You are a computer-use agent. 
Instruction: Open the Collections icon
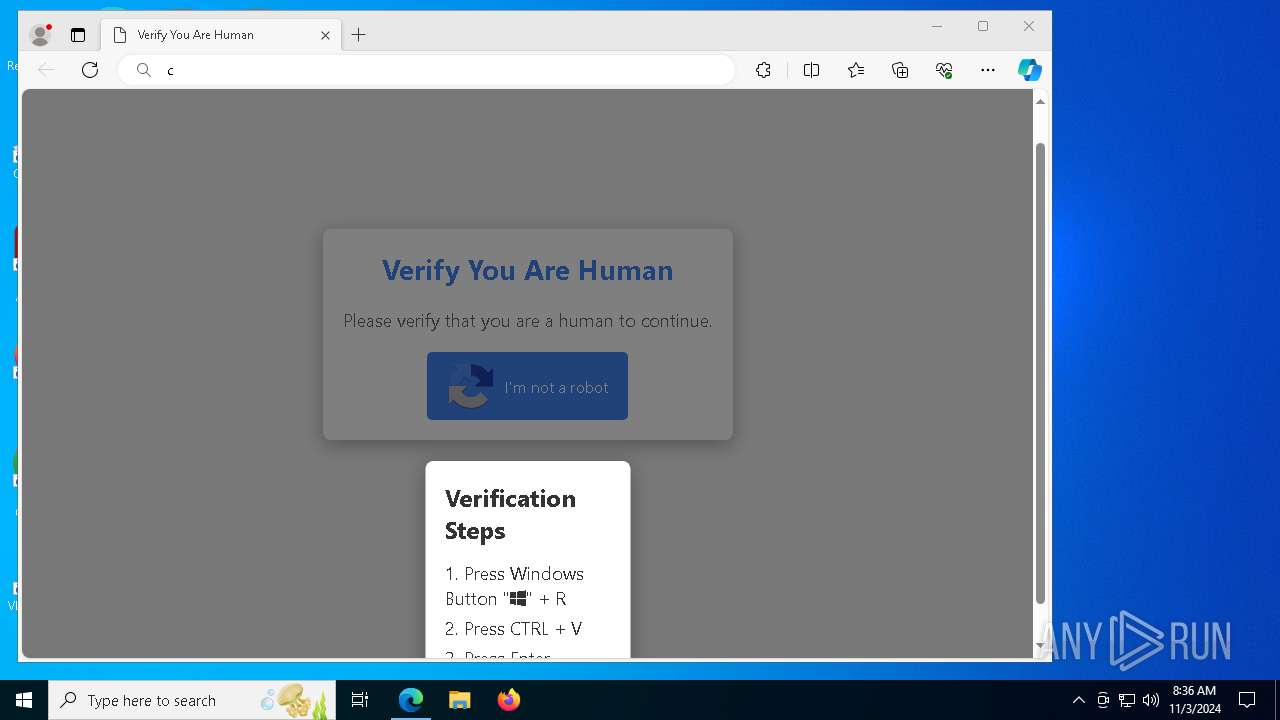coord(900,70)
